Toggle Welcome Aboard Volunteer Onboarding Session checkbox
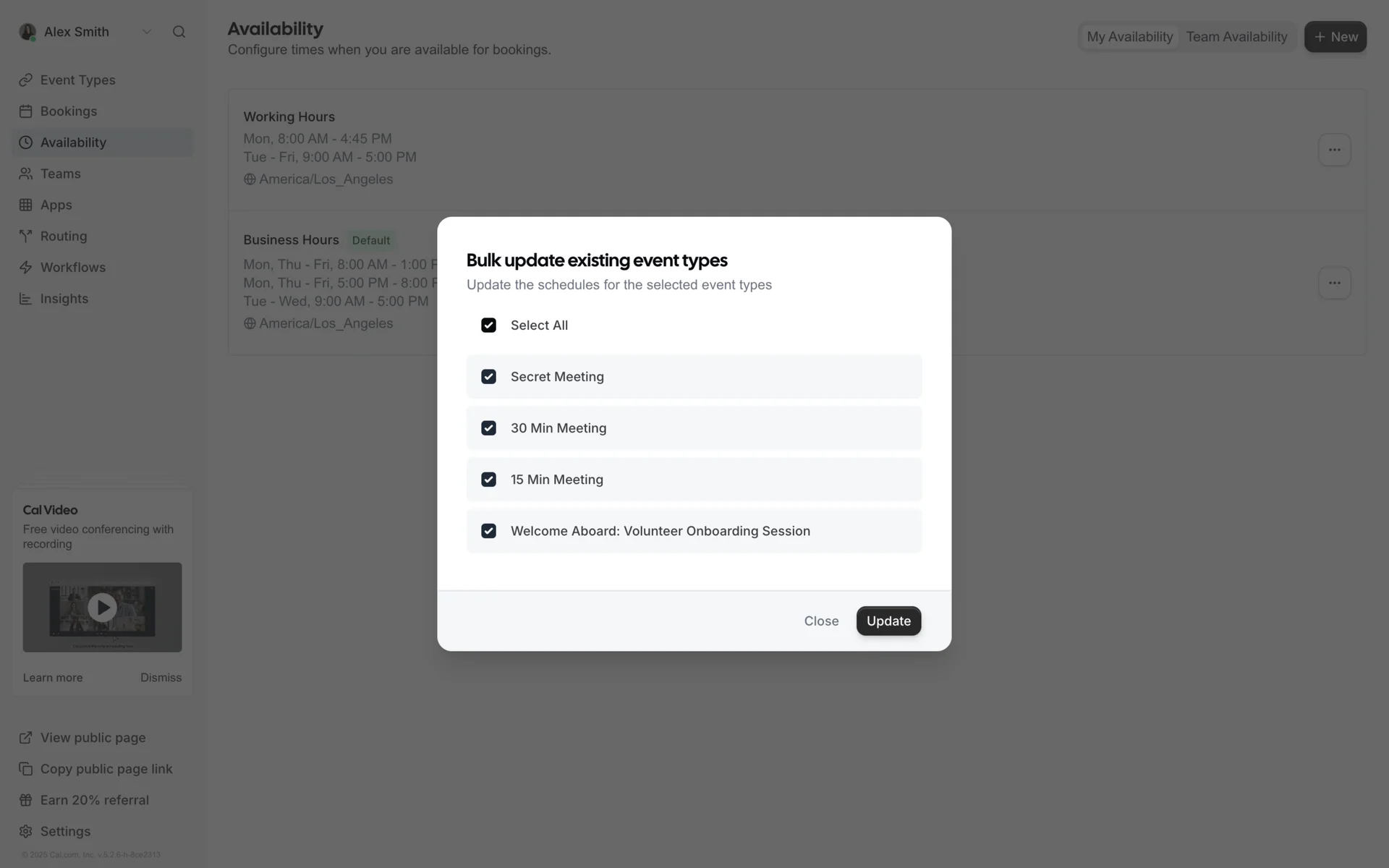This screenshot has height=868, width=1389. [489, 531]
